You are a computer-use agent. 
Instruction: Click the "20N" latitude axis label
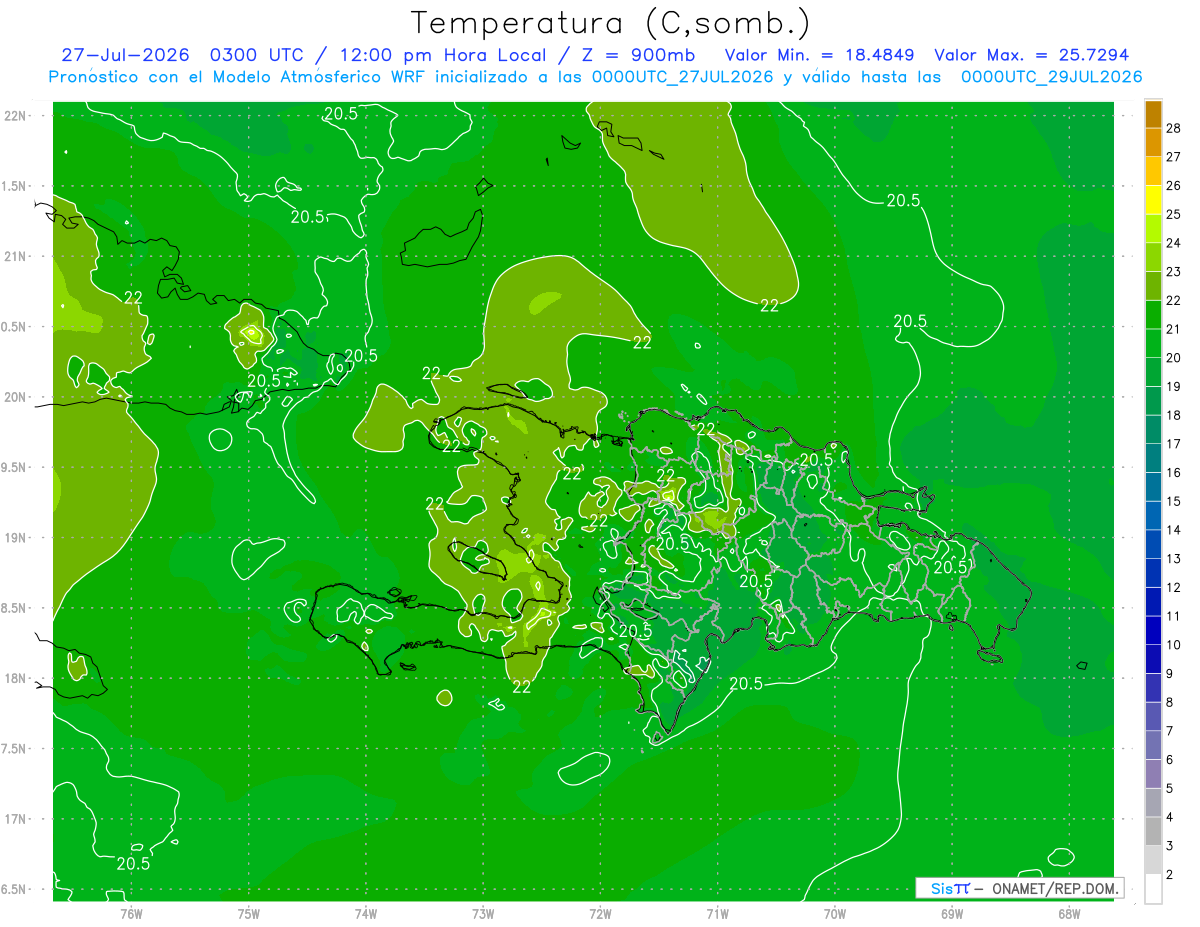point(15,397)
